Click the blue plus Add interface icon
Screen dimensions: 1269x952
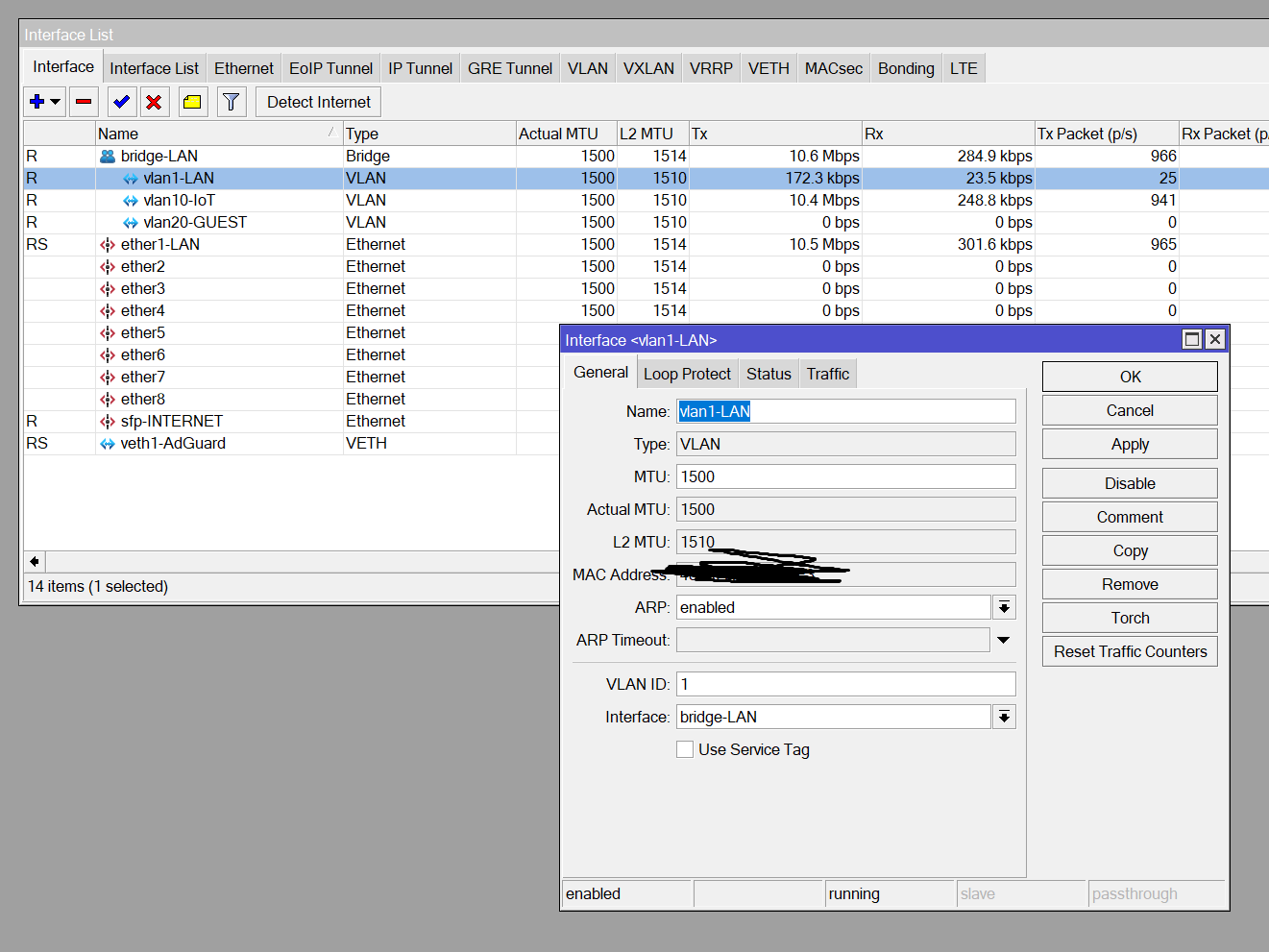[x=37, y=102]
